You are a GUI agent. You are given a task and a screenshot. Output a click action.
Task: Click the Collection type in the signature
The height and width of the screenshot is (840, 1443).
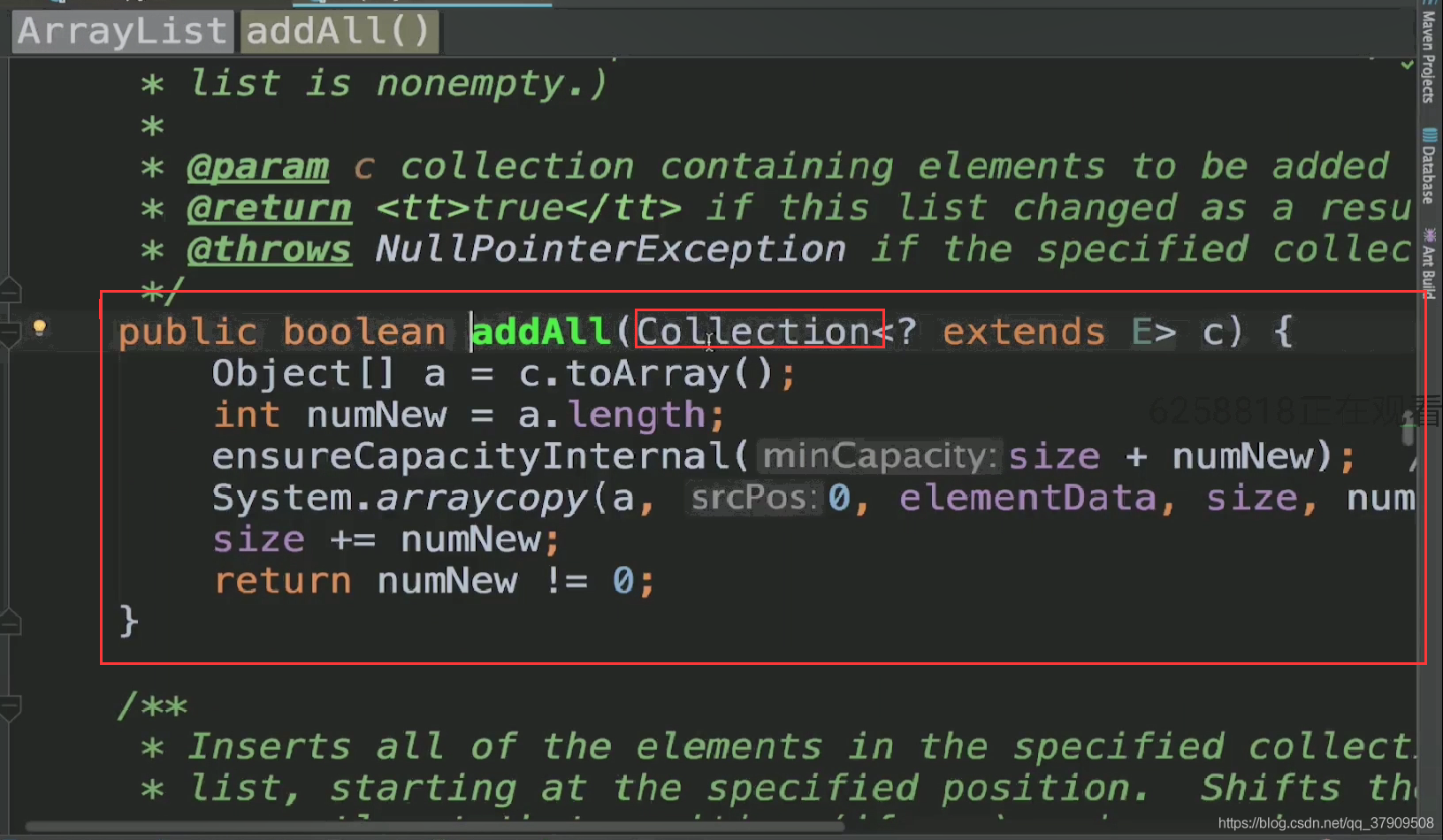tap(754, 332)
